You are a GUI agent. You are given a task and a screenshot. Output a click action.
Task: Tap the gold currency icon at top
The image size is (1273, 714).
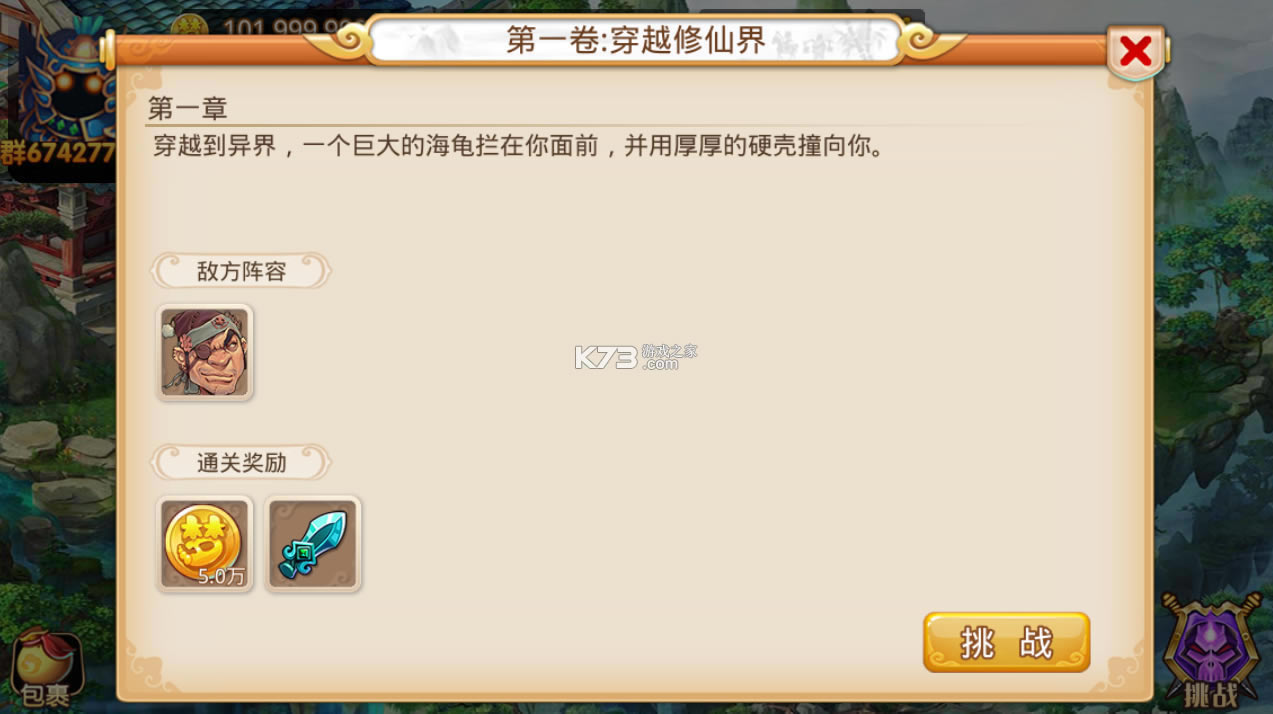point(190,28)
